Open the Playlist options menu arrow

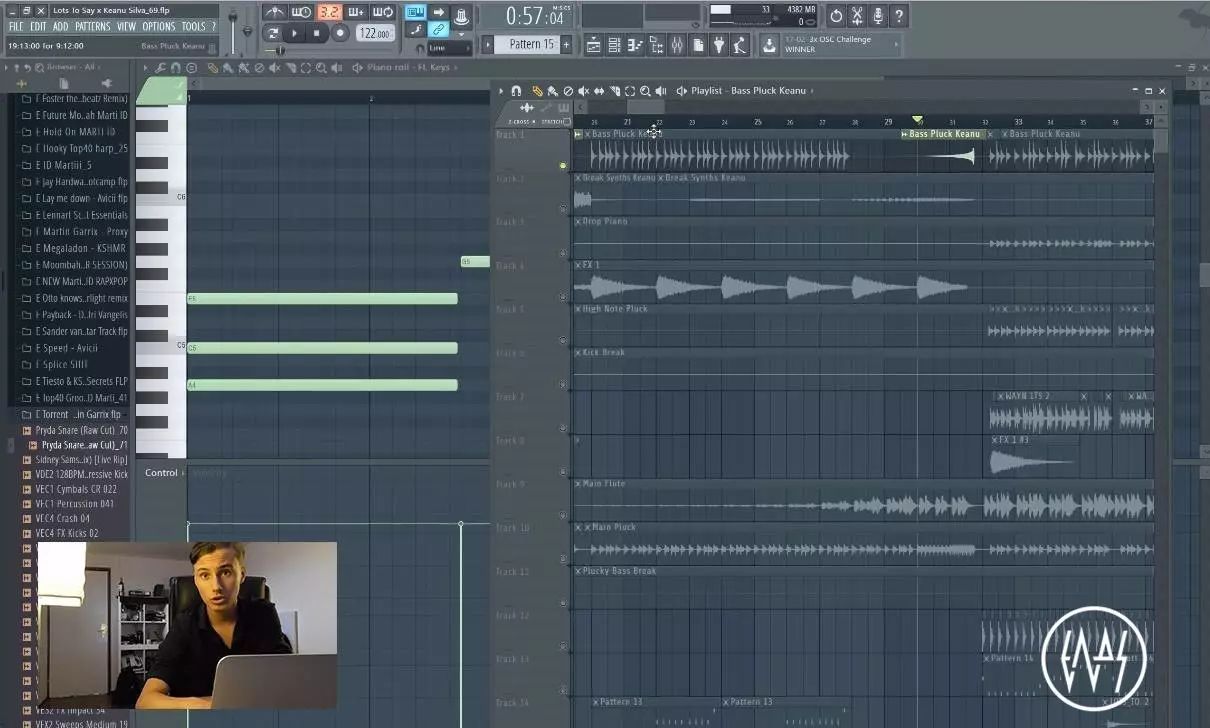(x=501, y=91)
